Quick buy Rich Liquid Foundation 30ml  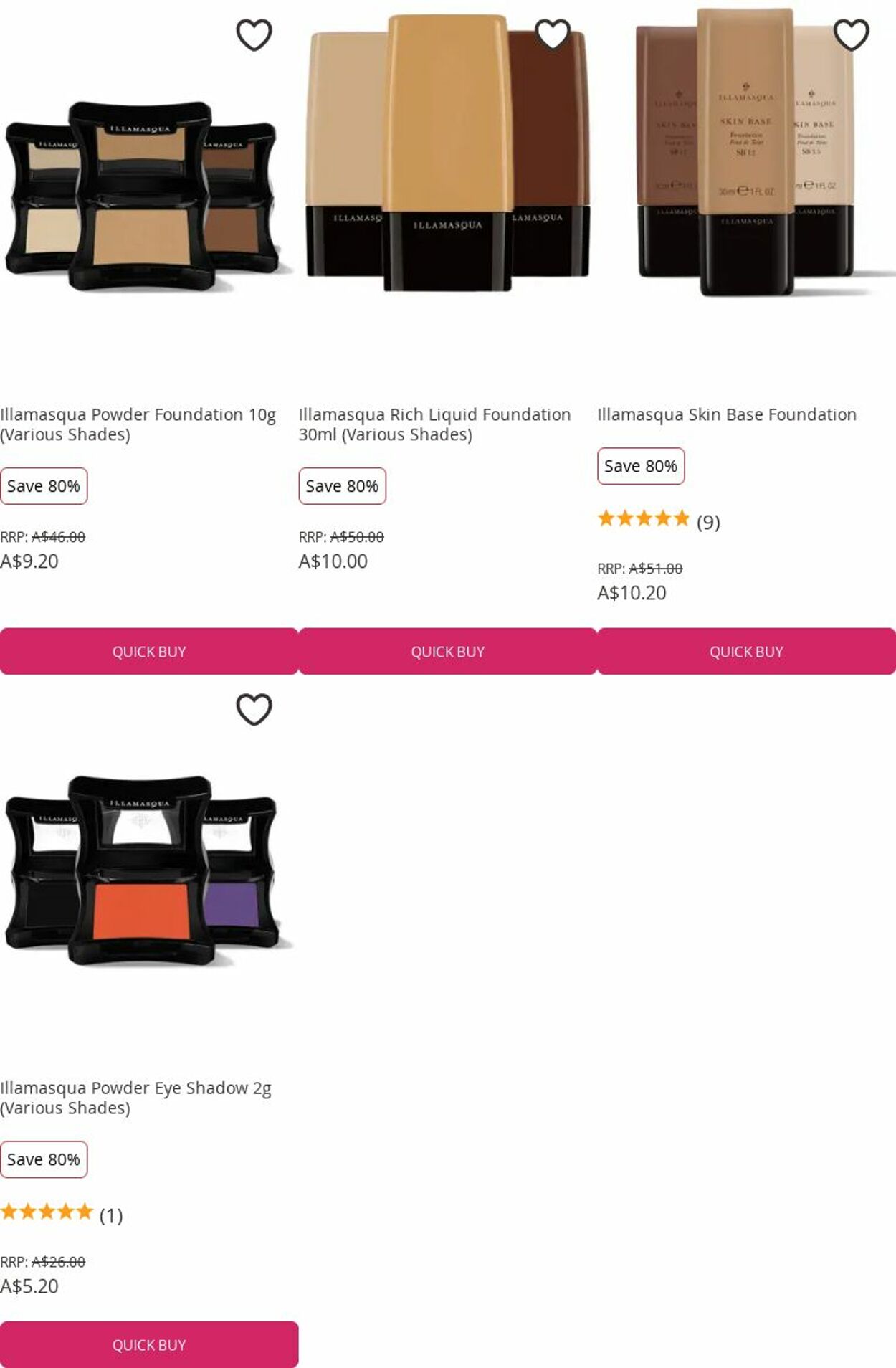click(447, 651)
